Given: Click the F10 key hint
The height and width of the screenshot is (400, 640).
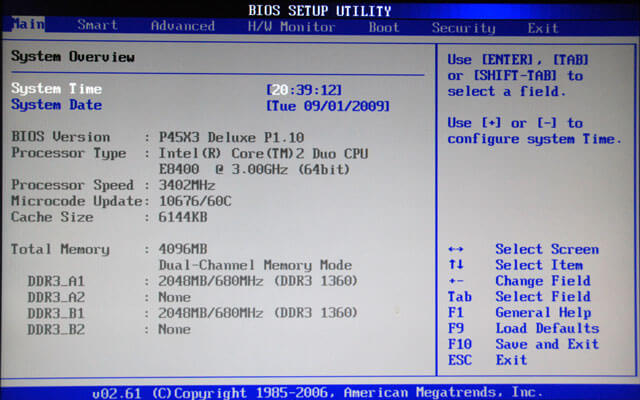Looking at the screenshot, I should pos(460,344).
